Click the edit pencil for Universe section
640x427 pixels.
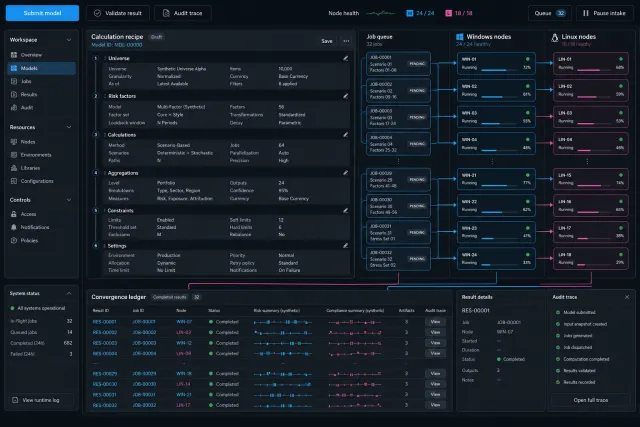click(345, 58)
